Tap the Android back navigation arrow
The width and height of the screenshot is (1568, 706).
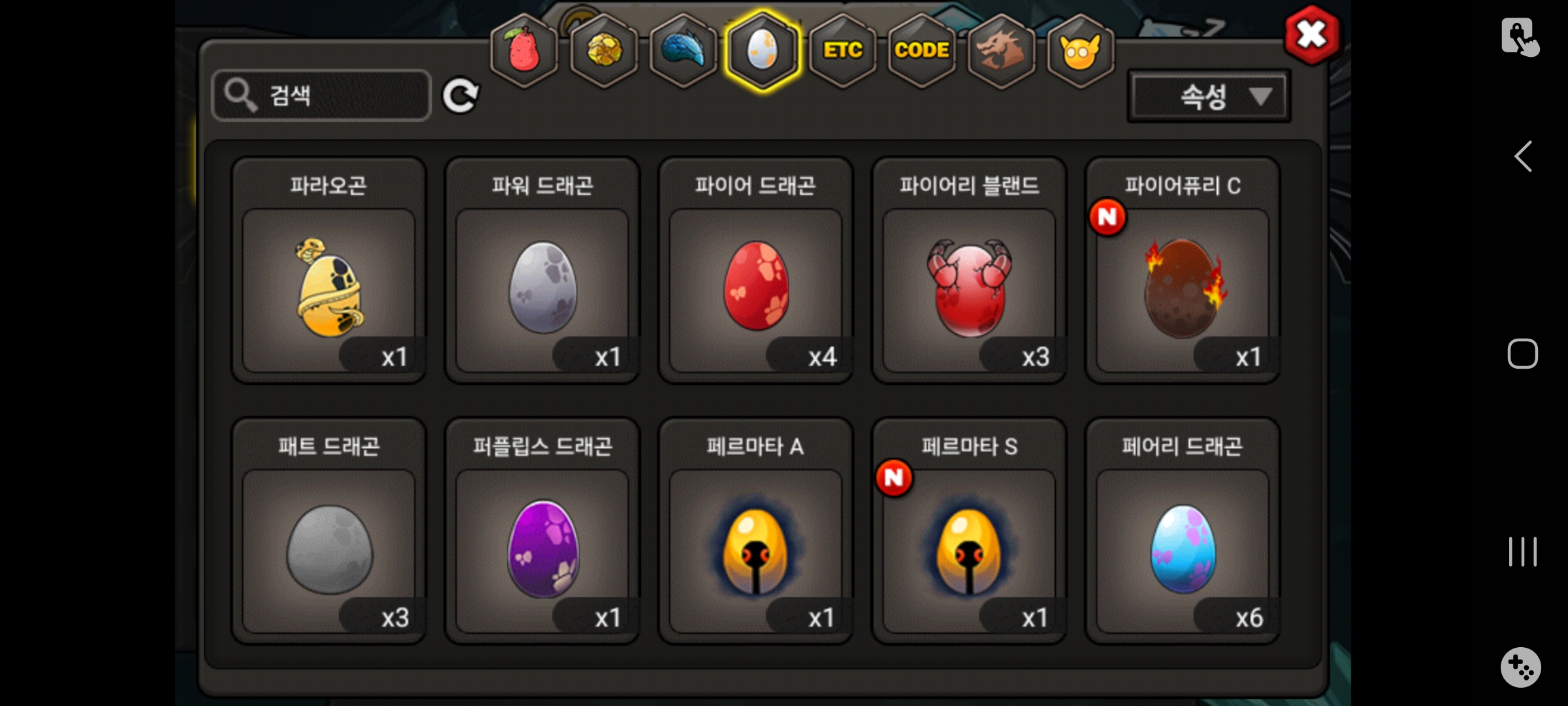click(x=1523, y=156)
